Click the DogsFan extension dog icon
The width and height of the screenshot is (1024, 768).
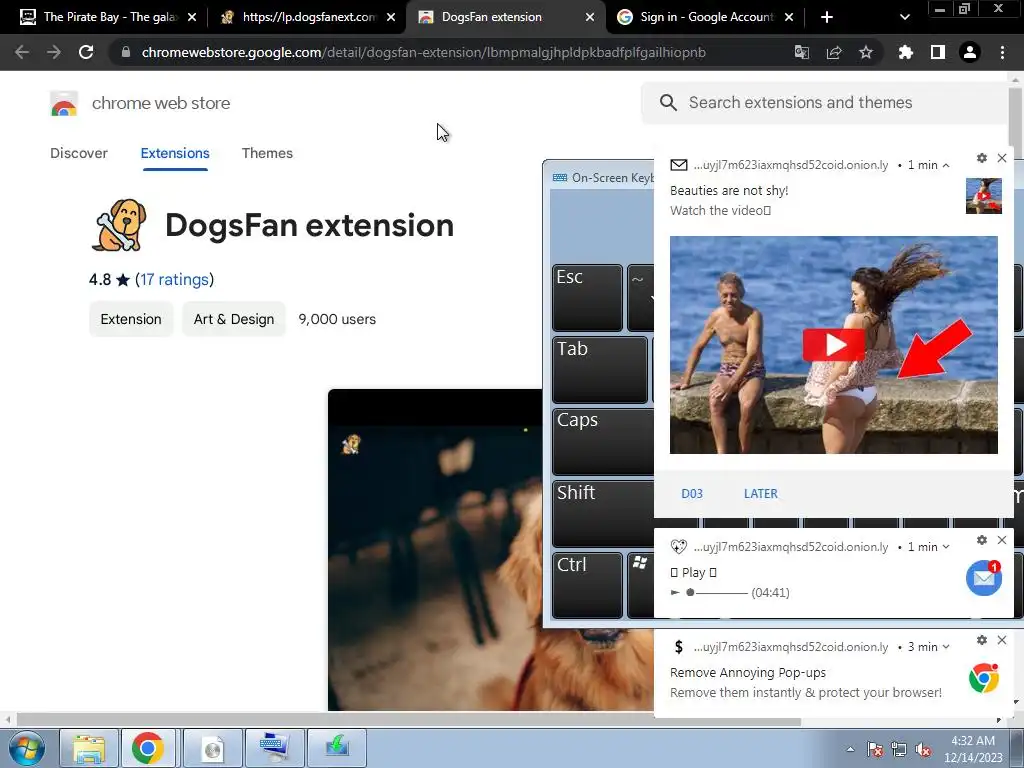point(119,225)
